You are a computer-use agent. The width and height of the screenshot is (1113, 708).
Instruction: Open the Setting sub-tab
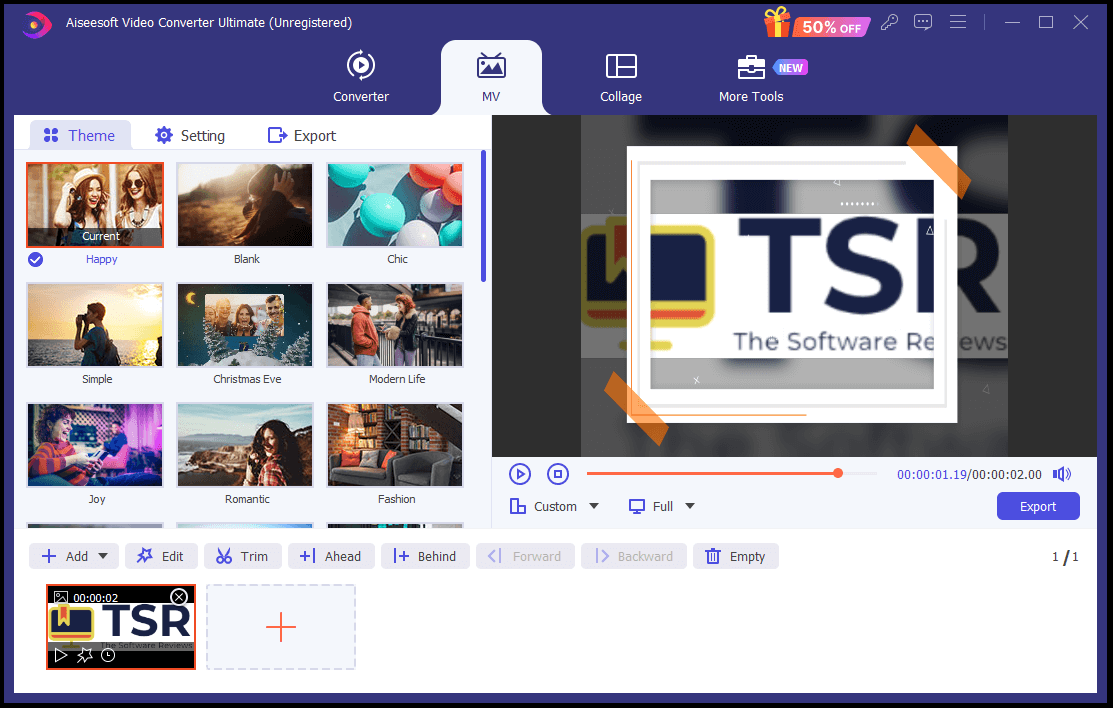pos(190,135)
